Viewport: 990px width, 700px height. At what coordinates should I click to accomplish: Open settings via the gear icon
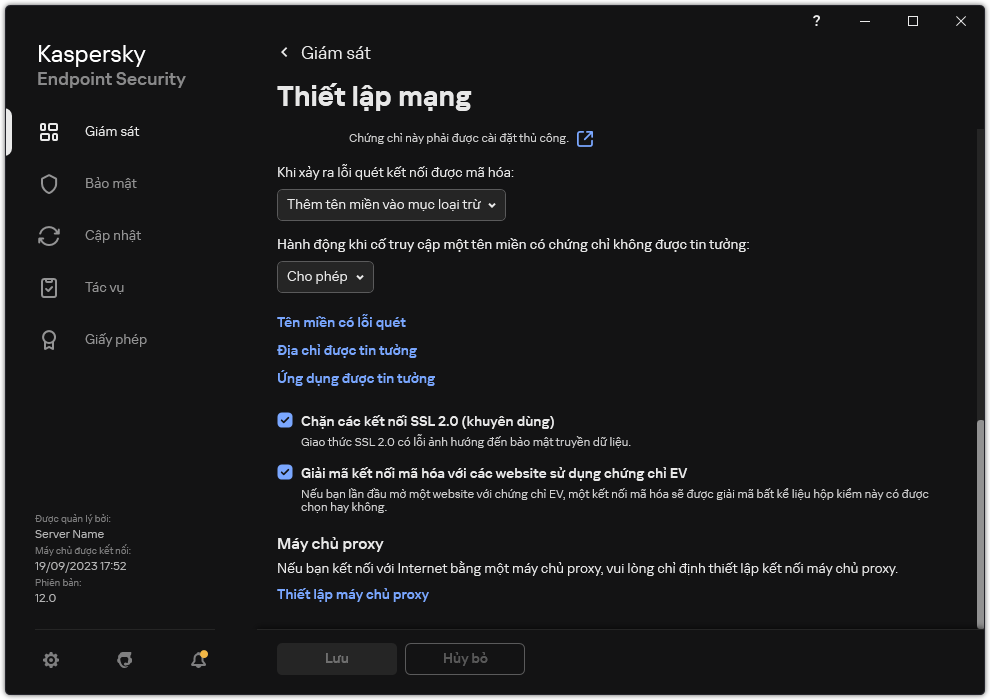(51, 660)
